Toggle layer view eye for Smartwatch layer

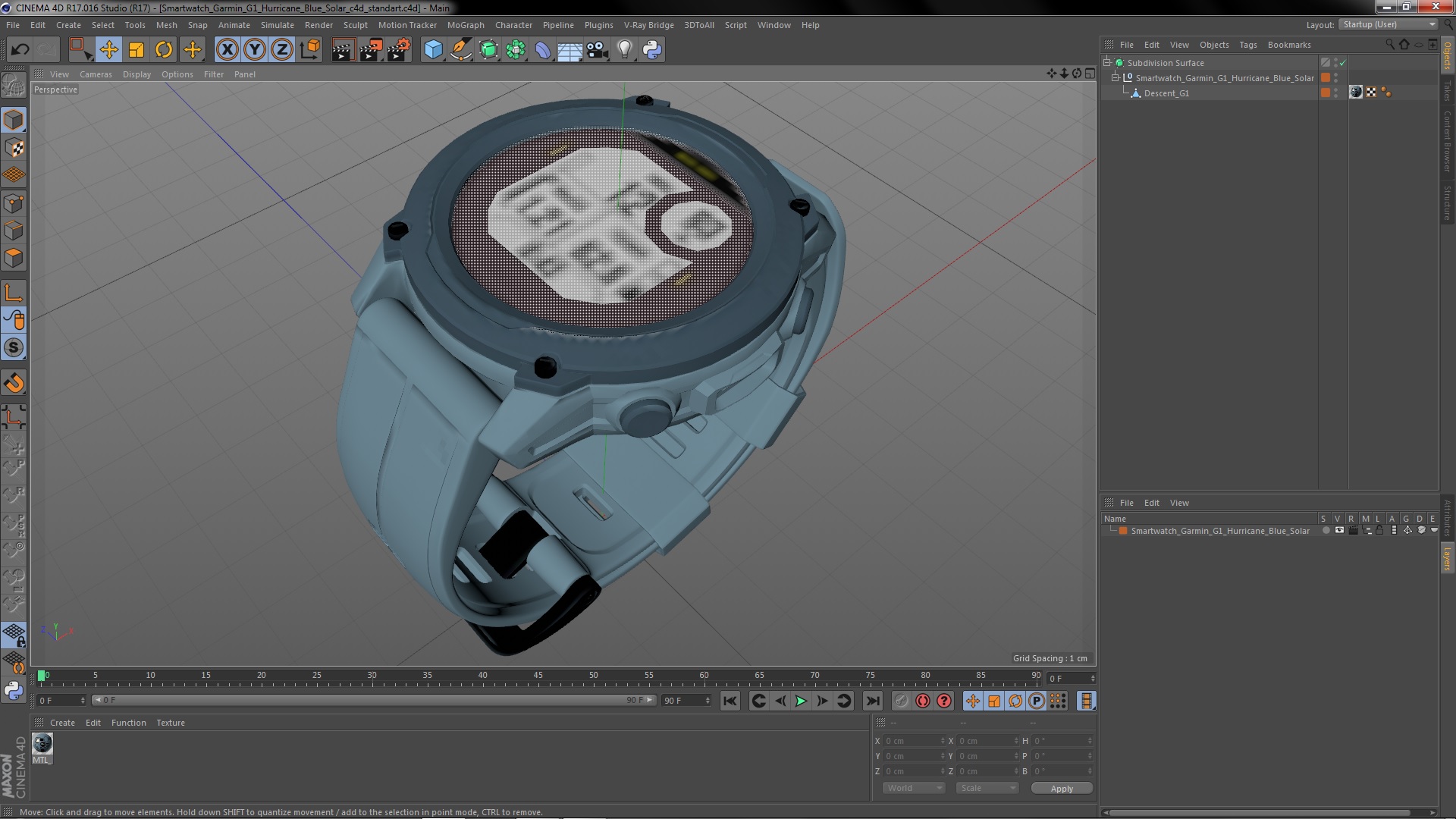[1339, 531]
